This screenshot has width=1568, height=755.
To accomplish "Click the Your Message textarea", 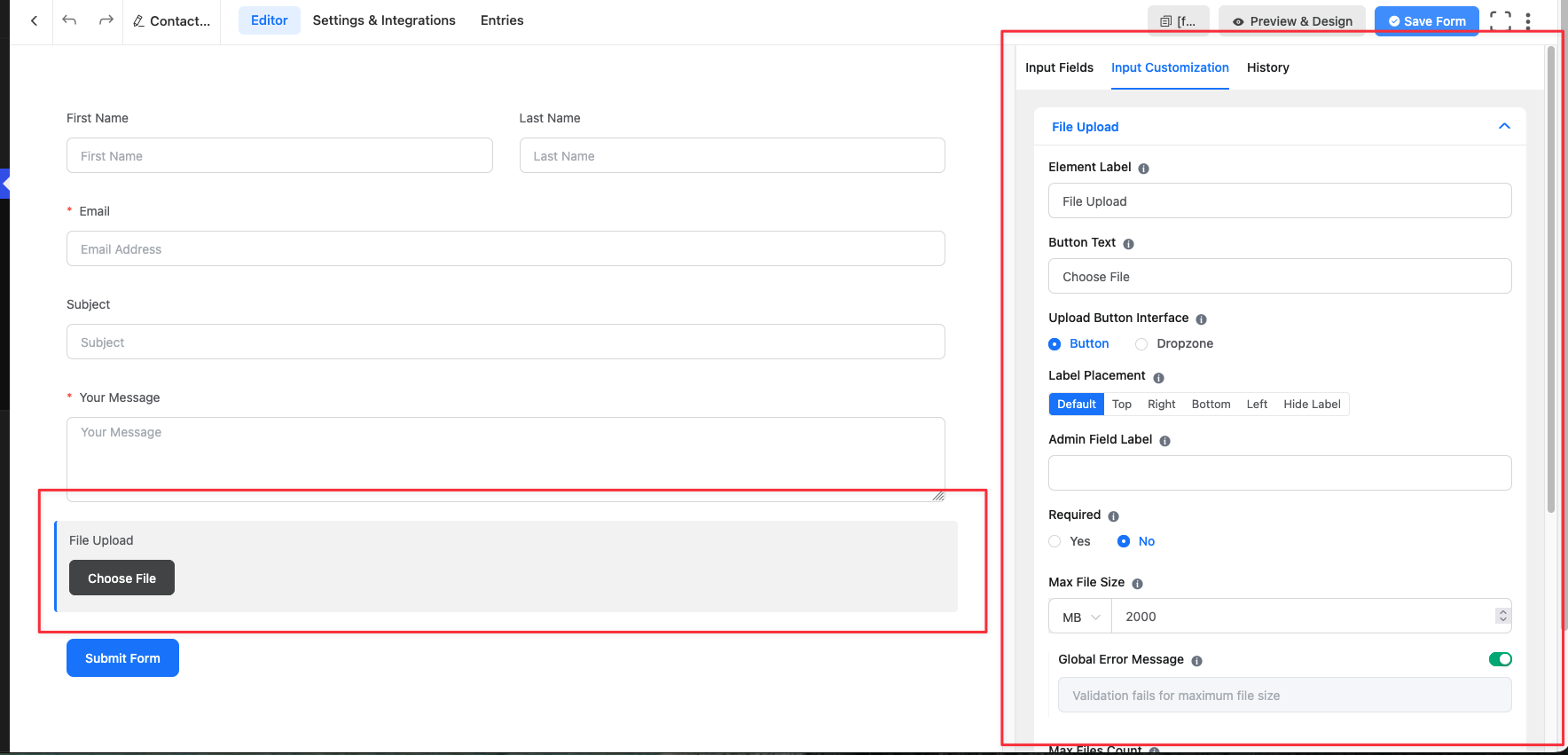I will [x=506, y=460].
